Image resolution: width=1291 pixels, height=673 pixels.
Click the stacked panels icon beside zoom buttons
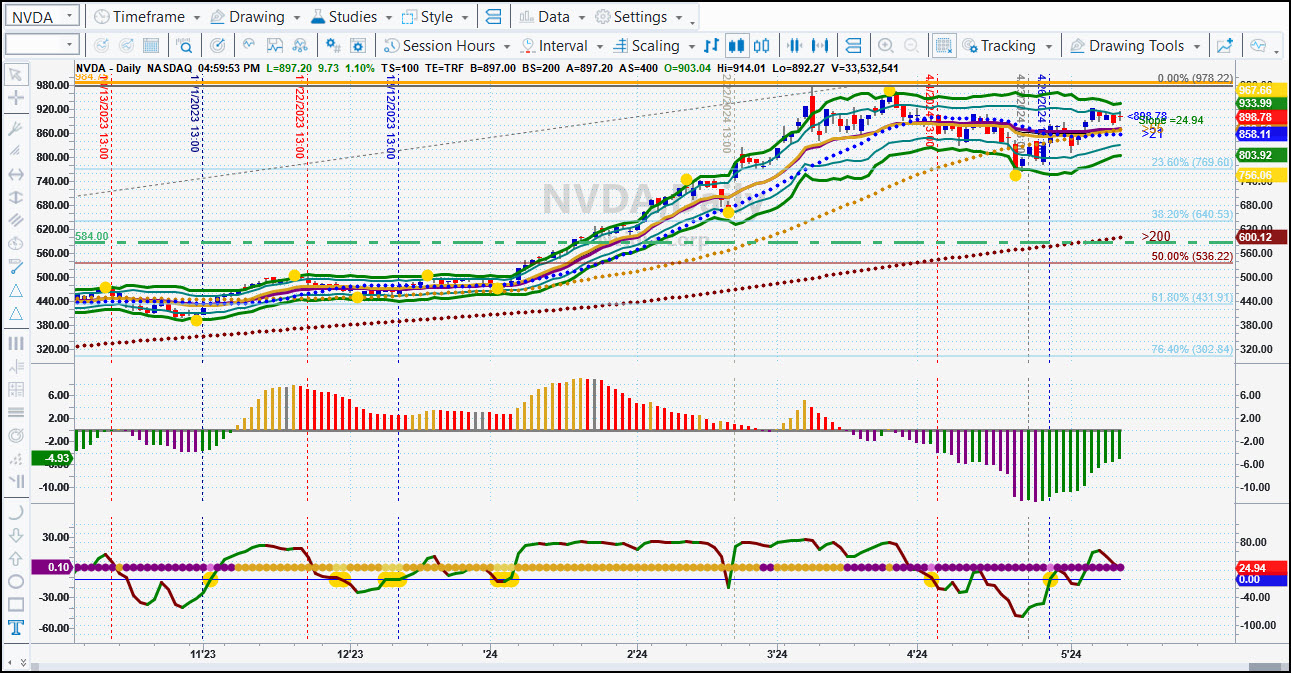tap(853, 45)
